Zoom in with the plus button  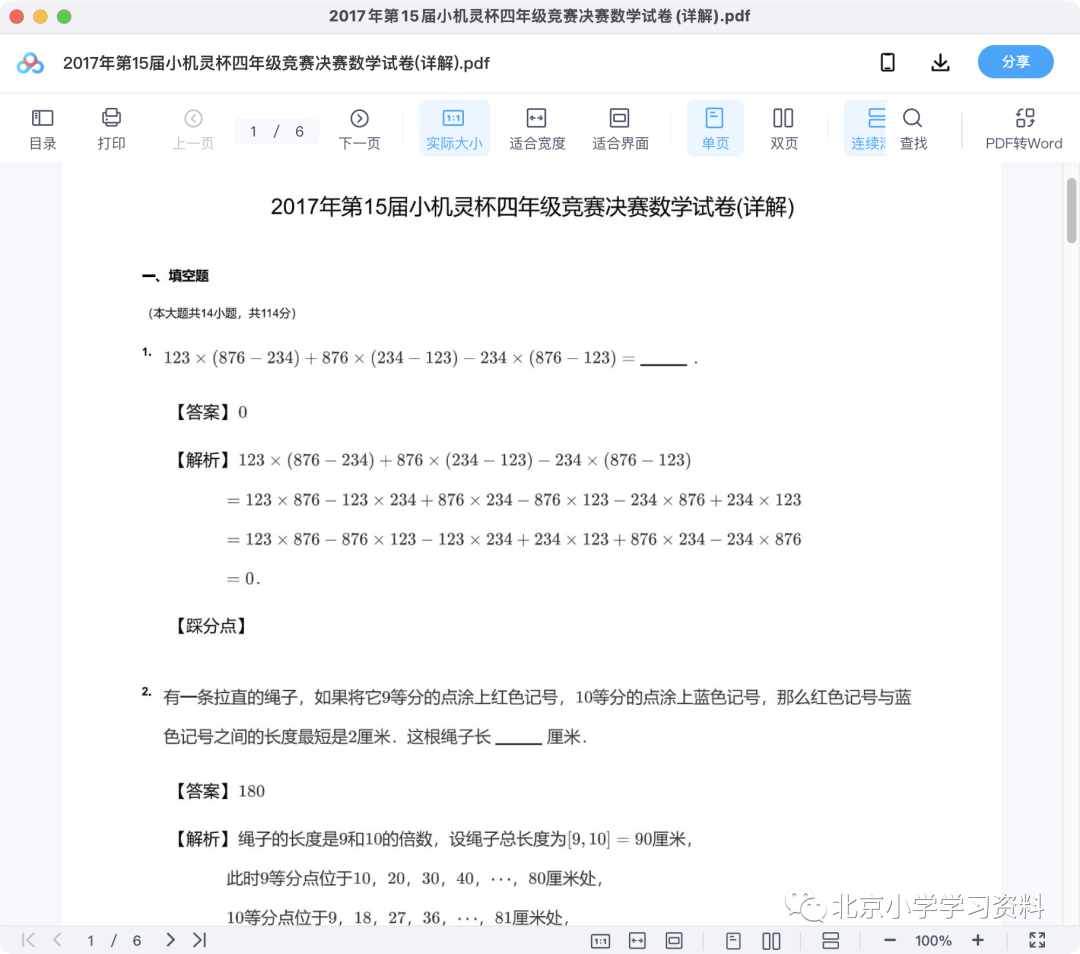tap(977, 941)
